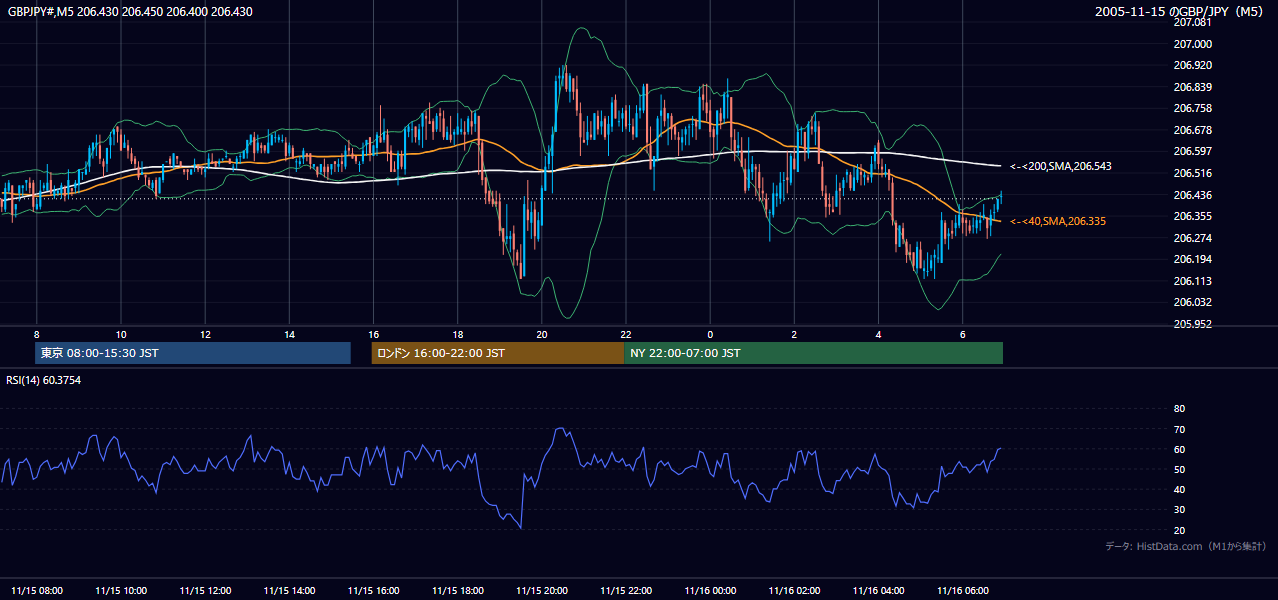Click RSI scale value 60
The height and width of the screenshot is (600, 1278).
tap(1179, 449)
